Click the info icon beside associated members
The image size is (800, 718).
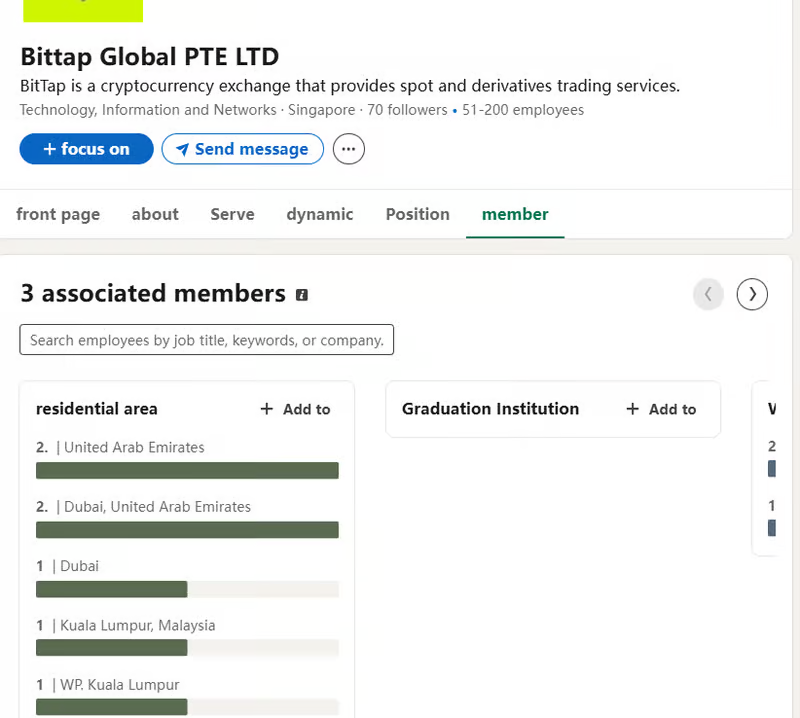pyautogui.click(x=302, y=295)
